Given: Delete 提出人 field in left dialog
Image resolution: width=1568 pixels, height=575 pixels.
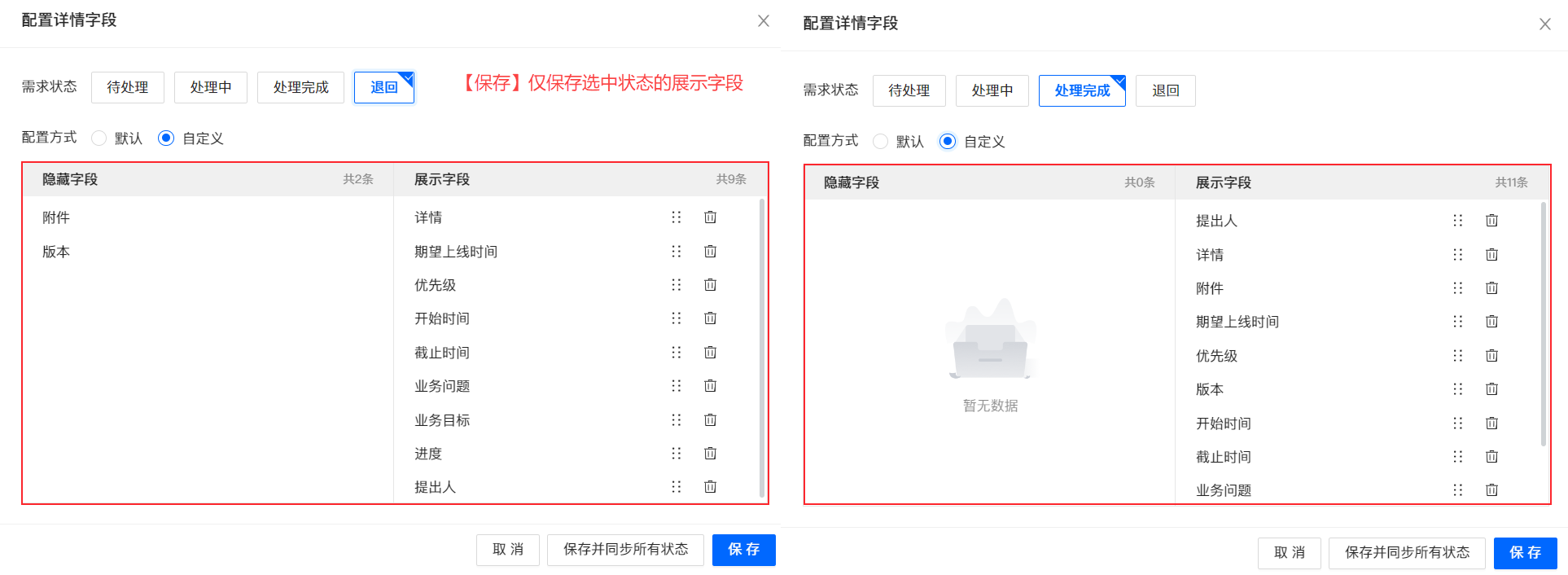Looking at the screenshot, I should (x=710, y=487).
